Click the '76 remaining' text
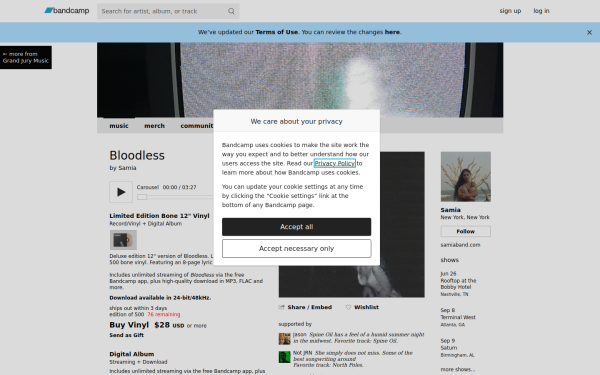 pos(163,315)
